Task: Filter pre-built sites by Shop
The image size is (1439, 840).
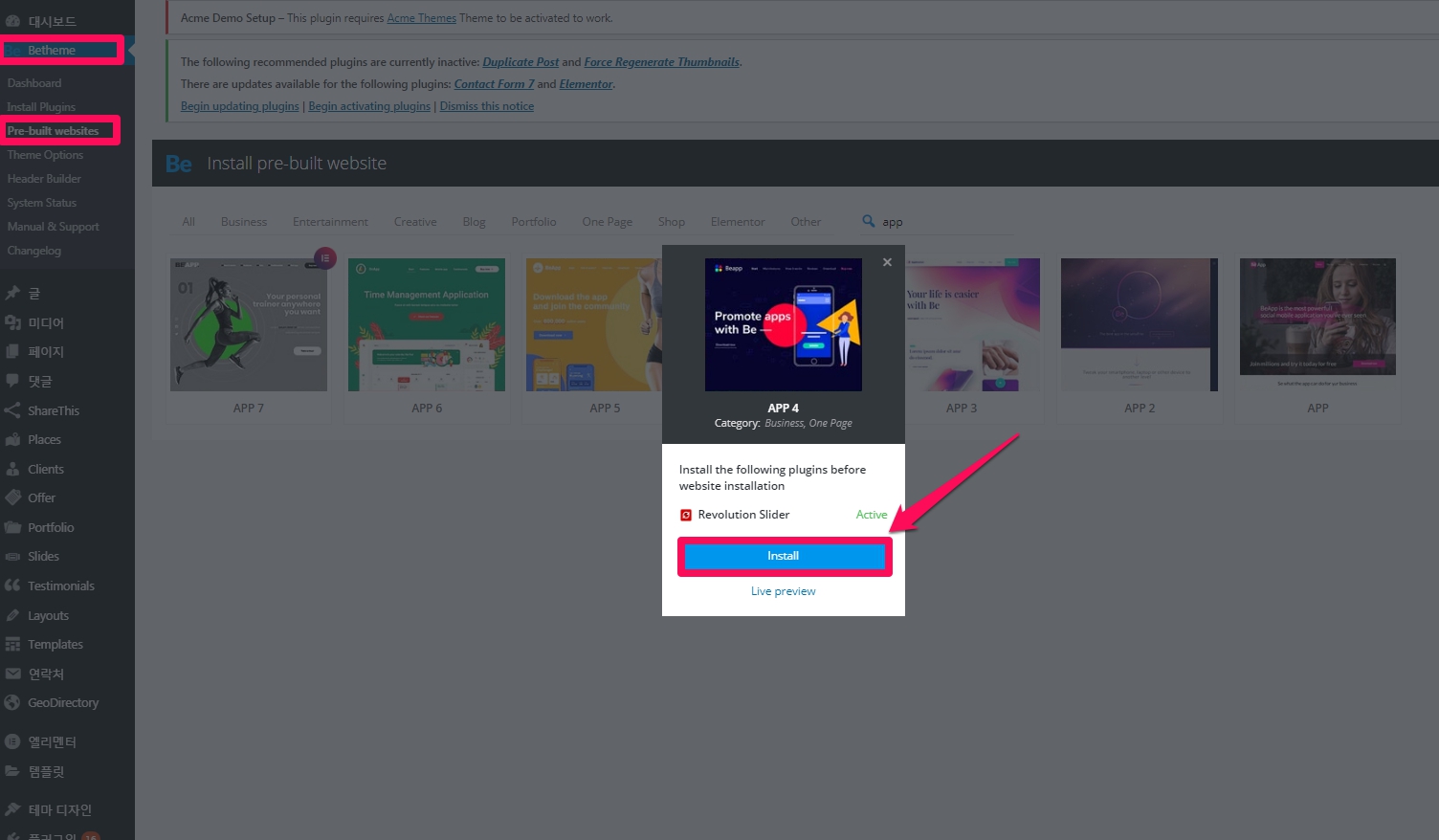Action: click(x=672, y=222)
